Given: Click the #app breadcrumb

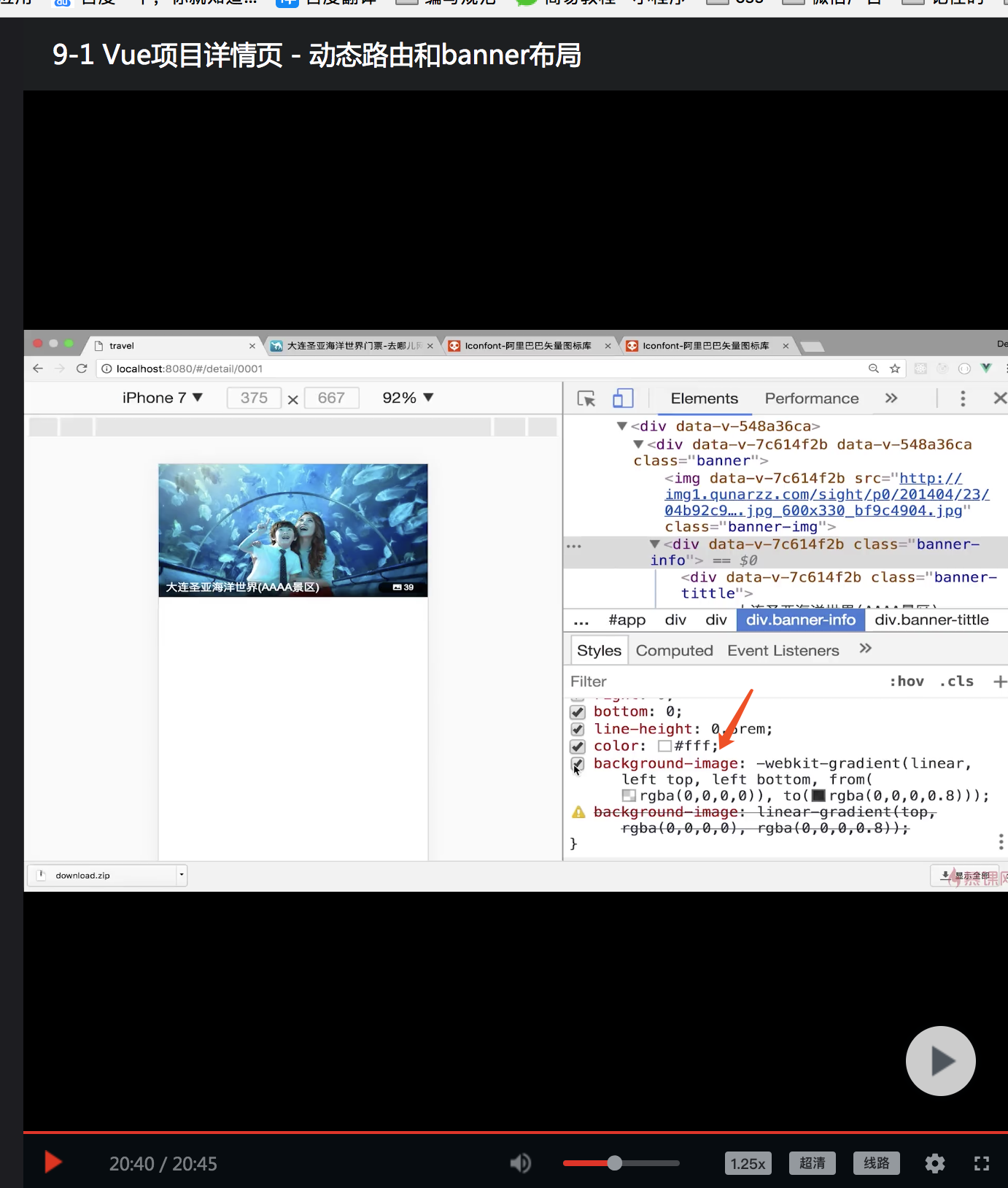Looking at the screenshot, I should [x=627, y=620].
